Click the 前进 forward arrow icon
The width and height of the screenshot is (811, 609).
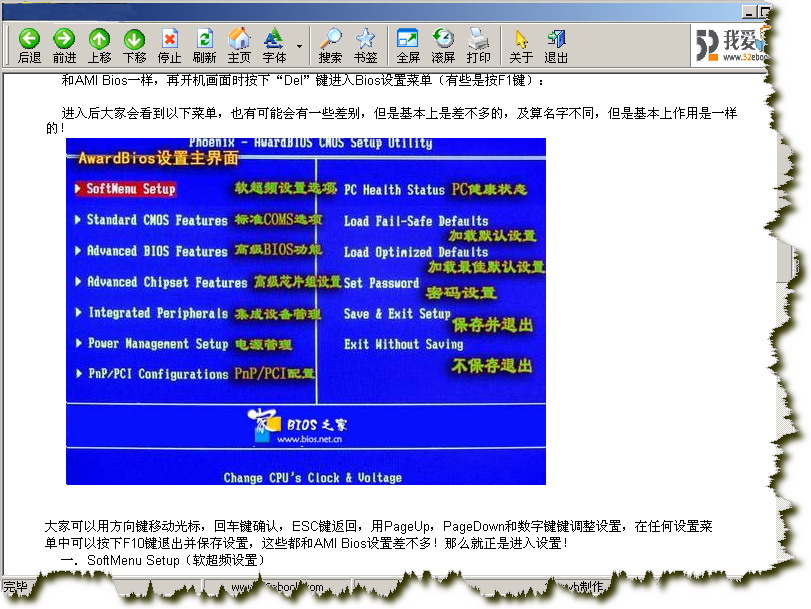click(64, 46)
